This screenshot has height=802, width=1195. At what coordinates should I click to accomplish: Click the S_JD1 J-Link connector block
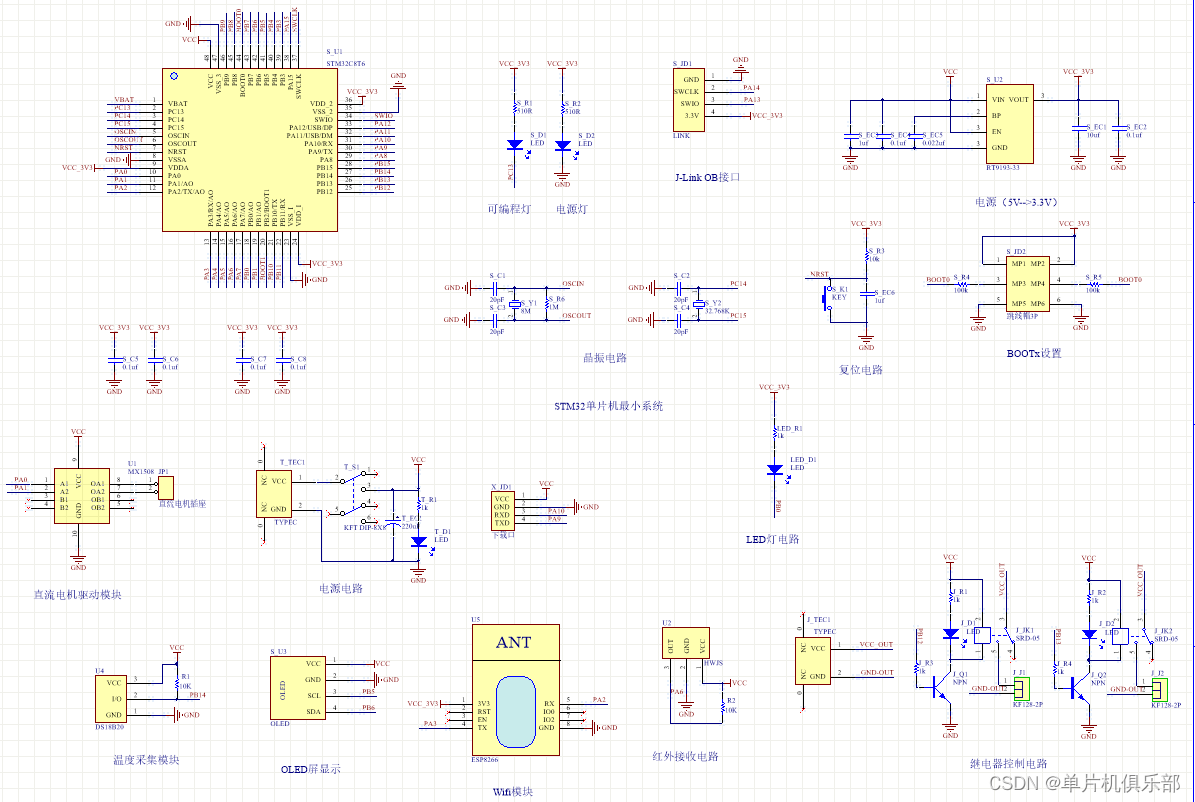point(688,100)
